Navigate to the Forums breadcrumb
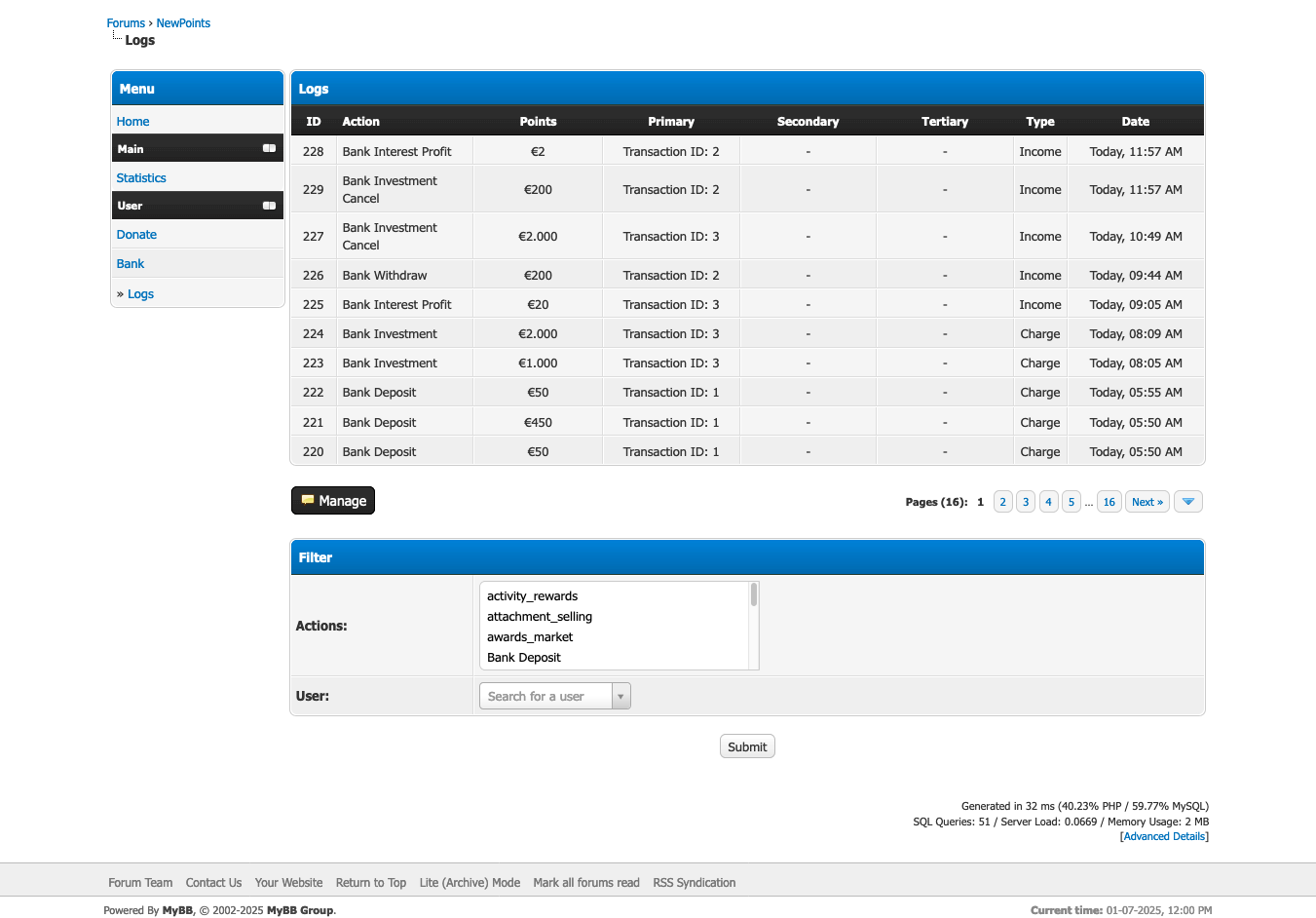 click(x=126, y=23)
